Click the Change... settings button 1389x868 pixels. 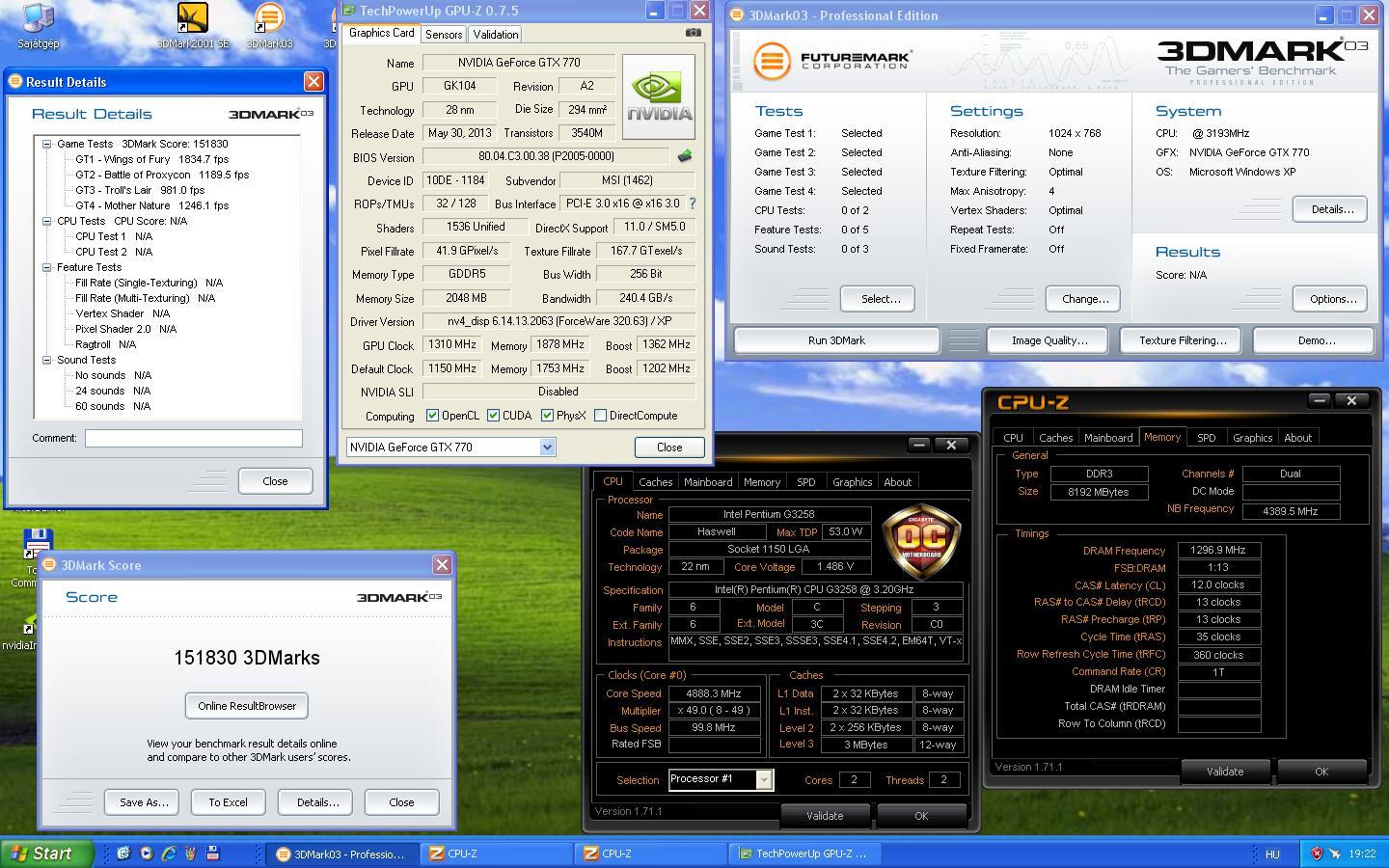tap(1084, 299)
